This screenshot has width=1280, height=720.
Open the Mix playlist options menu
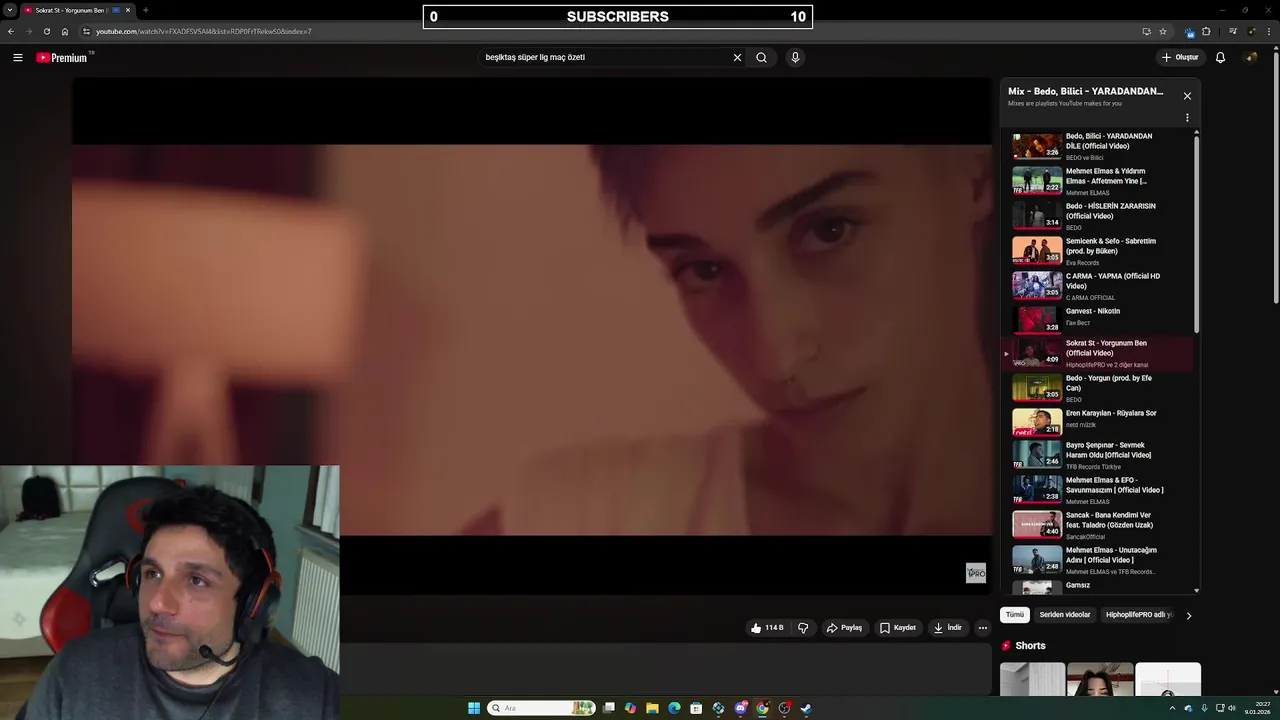pyautogui.click(x=1187, y=118)
